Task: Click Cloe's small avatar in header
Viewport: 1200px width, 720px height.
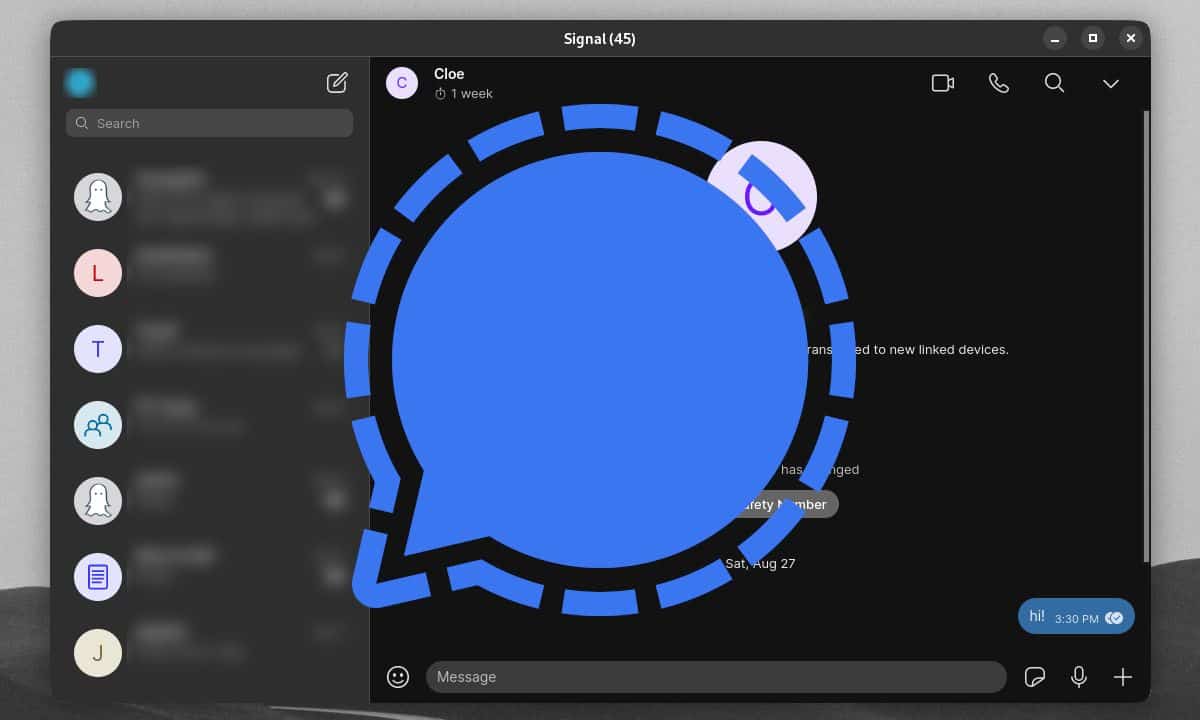Action: tap(402, 83)
